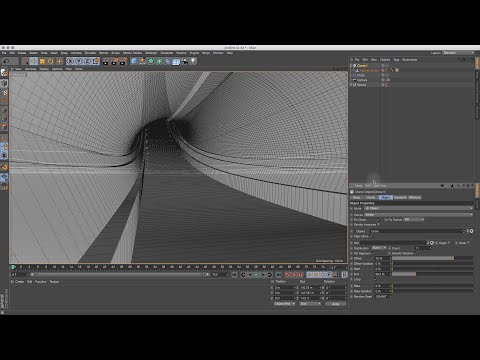Activate the Move tool in the toolbar
This screenshot has height=360, width=480.
(33, 61)
